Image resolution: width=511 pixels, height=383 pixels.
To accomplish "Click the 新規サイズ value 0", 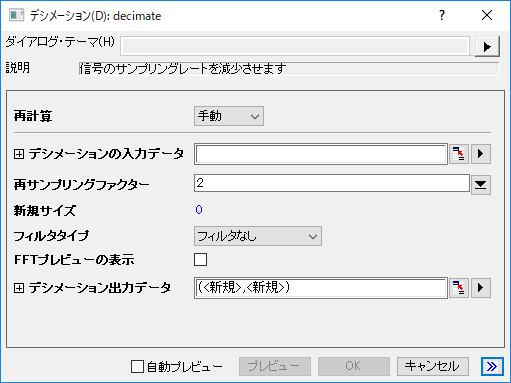I will [x=199, y=210].
